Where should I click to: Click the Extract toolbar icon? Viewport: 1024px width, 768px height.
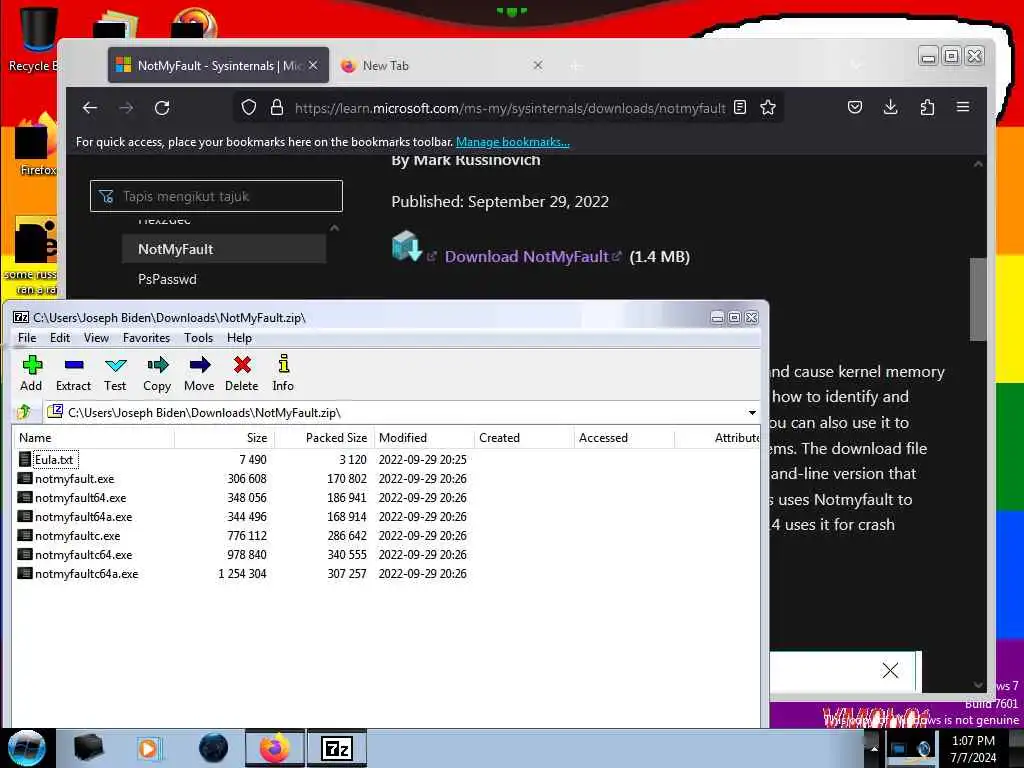point(73,373)
